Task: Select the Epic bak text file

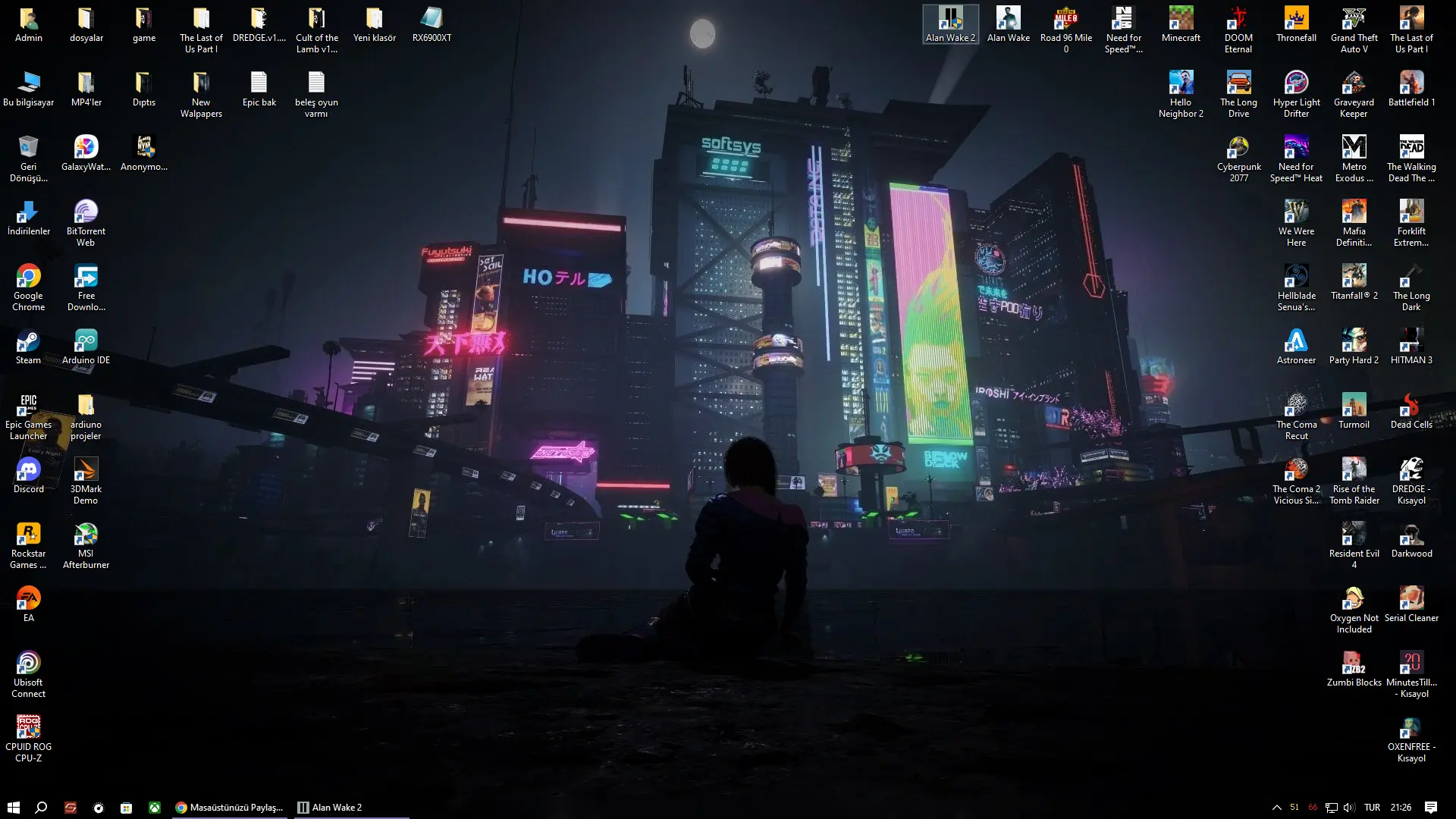Action: 259,89
